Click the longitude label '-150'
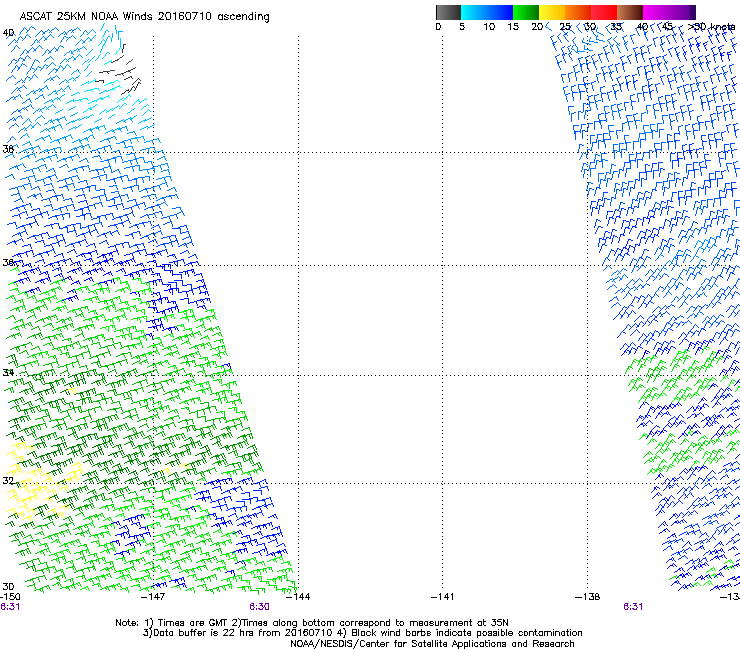This screenshot has height=650, width=740. pyautogui.click(x=10, y=597)
